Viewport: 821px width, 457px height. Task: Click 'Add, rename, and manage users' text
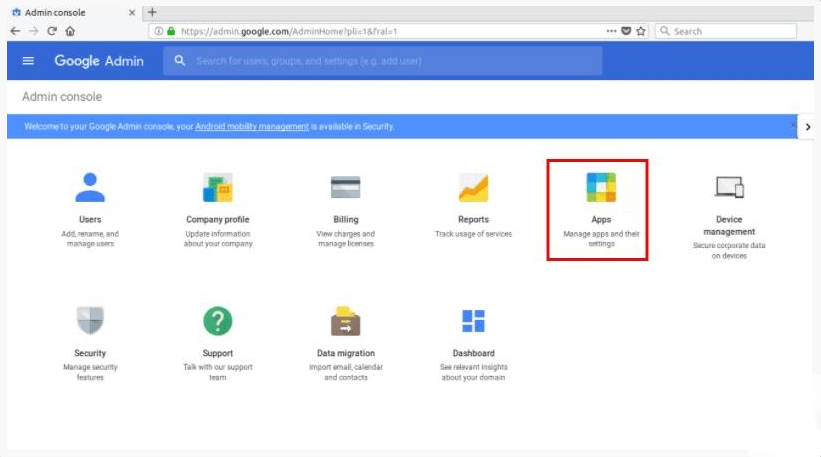pyautogui.click(x=90, y=239)
